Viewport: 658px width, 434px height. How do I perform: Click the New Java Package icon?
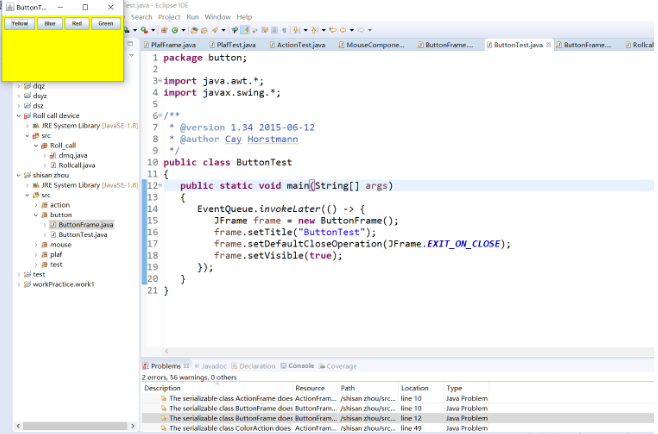[164, 30]
